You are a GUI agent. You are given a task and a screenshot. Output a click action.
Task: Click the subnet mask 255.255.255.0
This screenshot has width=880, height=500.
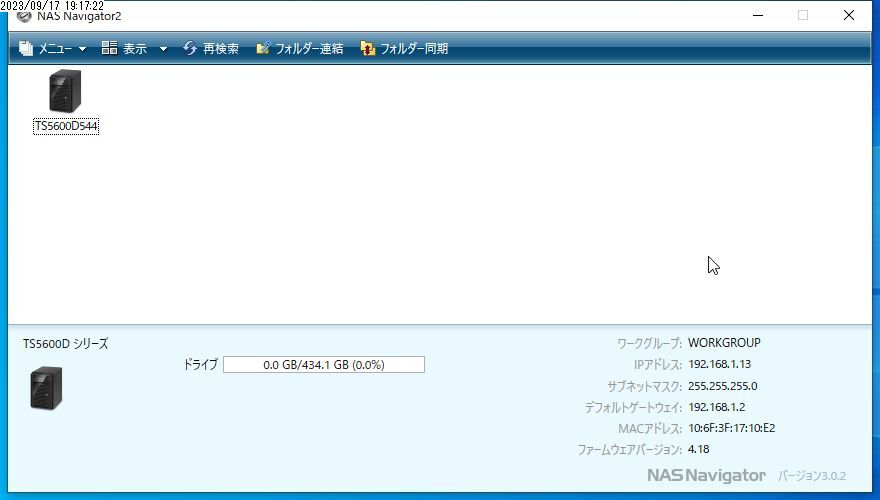[x=722, y=386]
